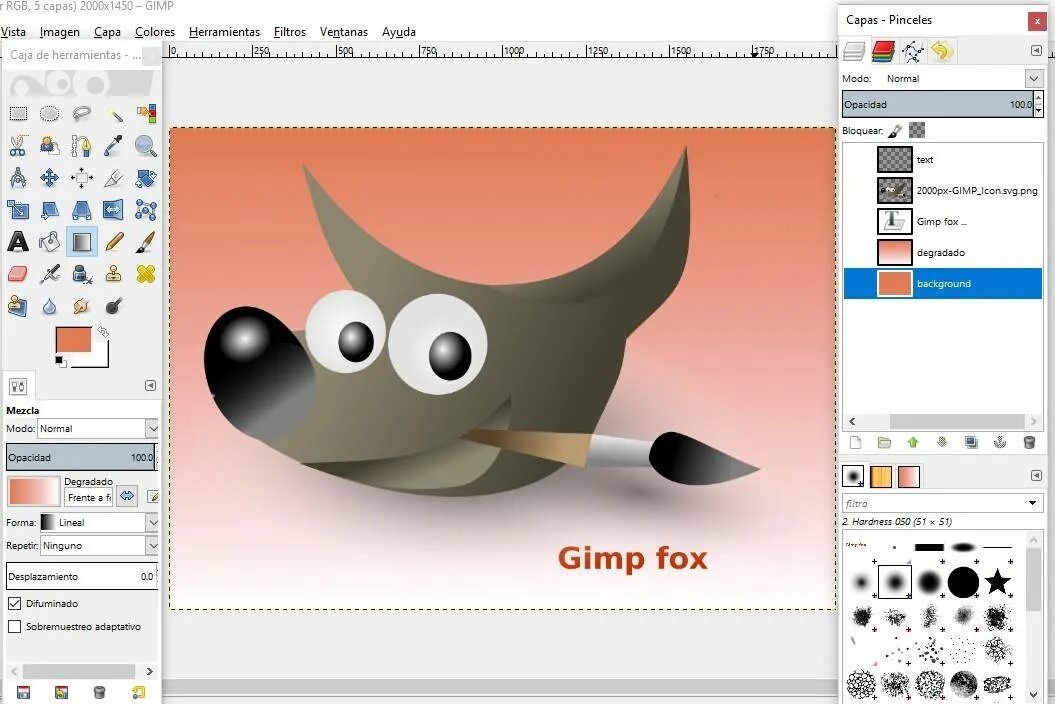This screenshot has height=704, width=1055.
Task: Switch to the Paths tab in dock
Action: [x=913, y=51]
